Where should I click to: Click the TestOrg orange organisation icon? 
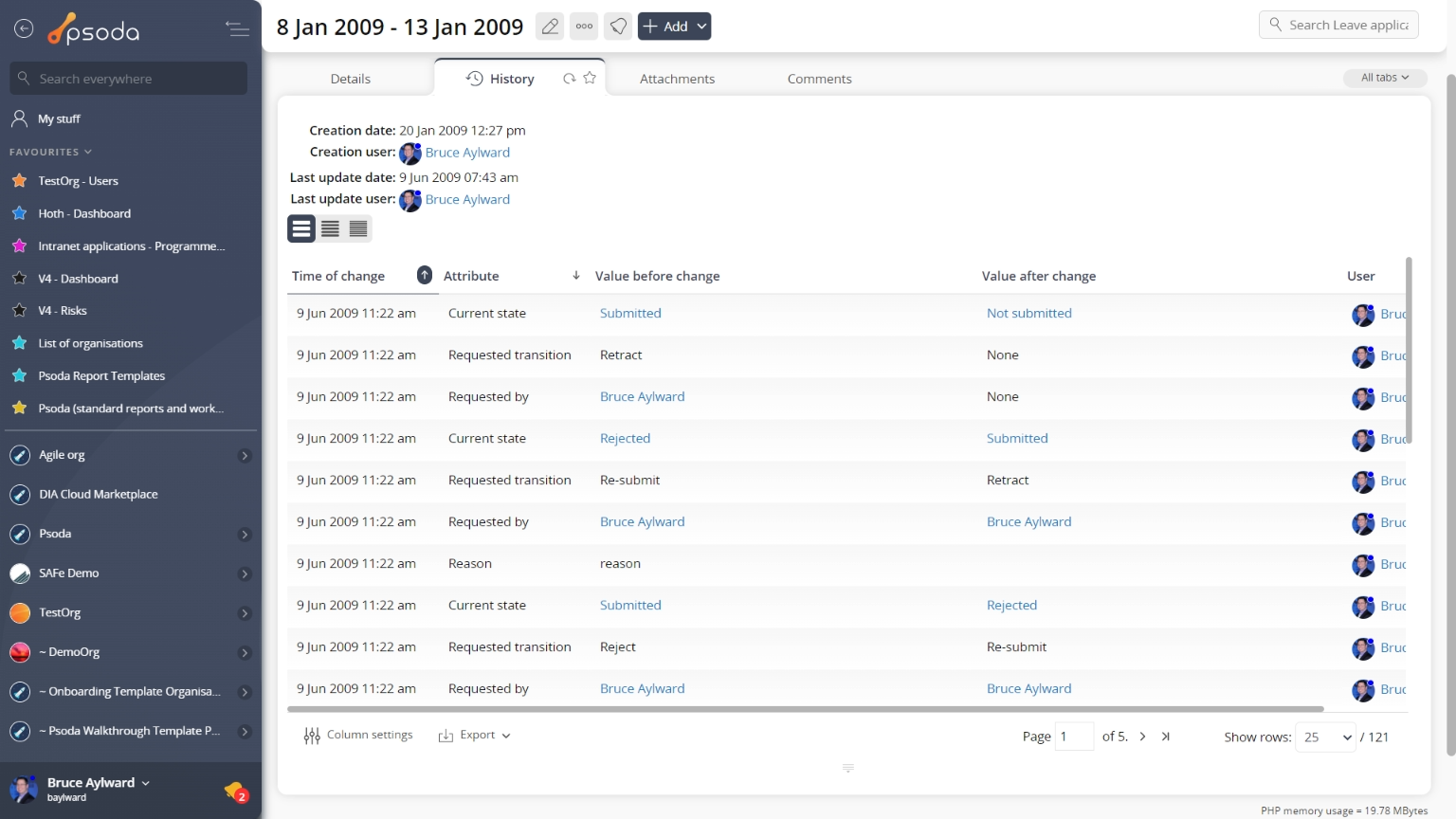(x=20, y=613)
